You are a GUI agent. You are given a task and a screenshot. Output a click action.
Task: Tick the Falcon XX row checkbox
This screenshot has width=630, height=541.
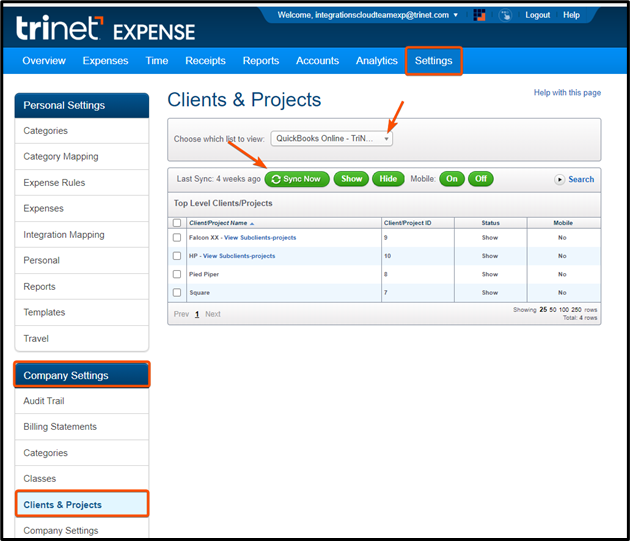[177, 238]
